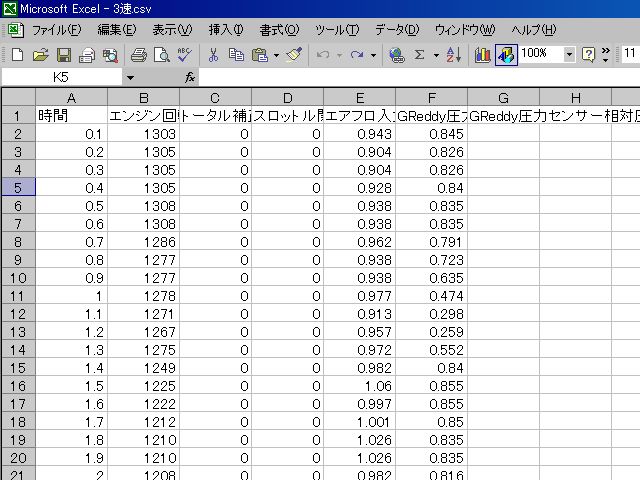
Task: Select the GReddy圧力センサー相対圧 header cell in column G
Action: [x=504, y=116]
